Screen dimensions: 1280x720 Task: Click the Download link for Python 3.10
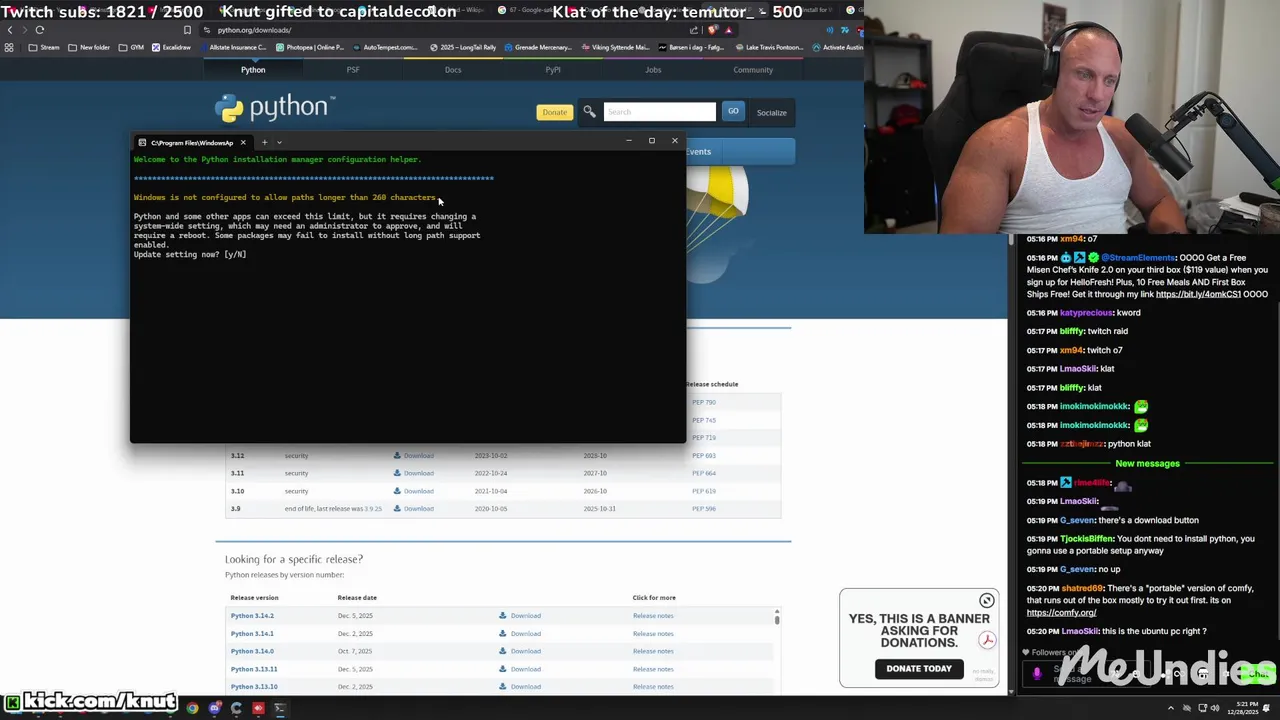414,491
